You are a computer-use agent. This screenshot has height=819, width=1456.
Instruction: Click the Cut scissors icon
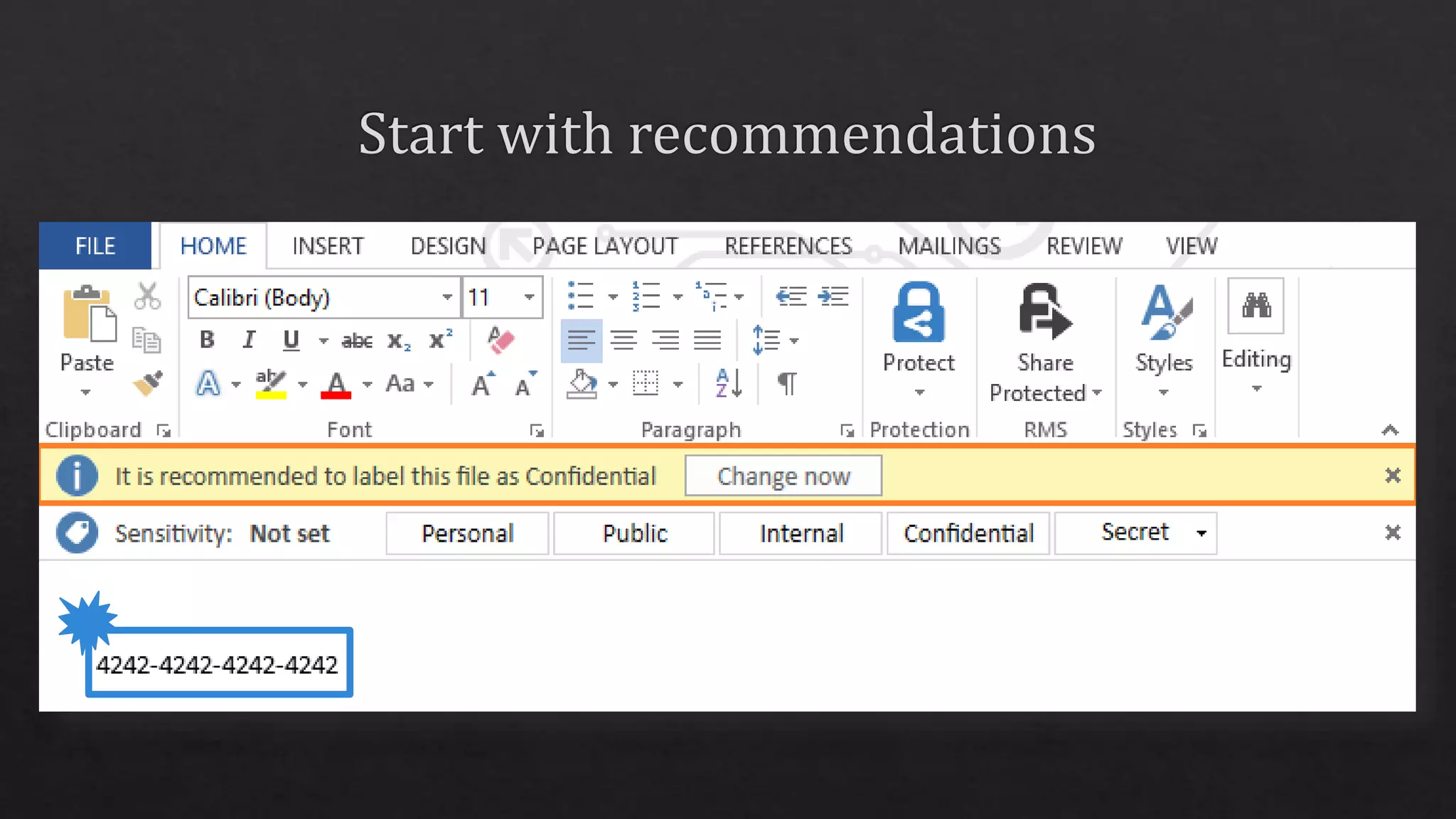tap(147, 296)
